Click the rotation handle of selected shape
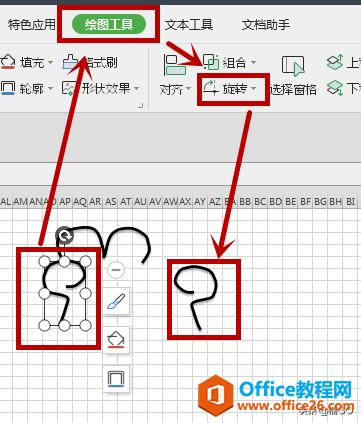The image size is (361, 423). tap(65, 236)
